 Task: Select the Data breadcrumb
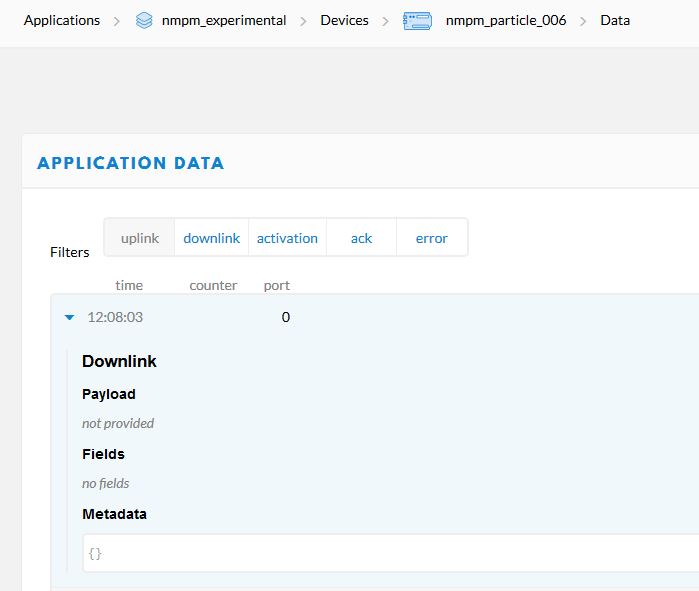coord(615,21)
